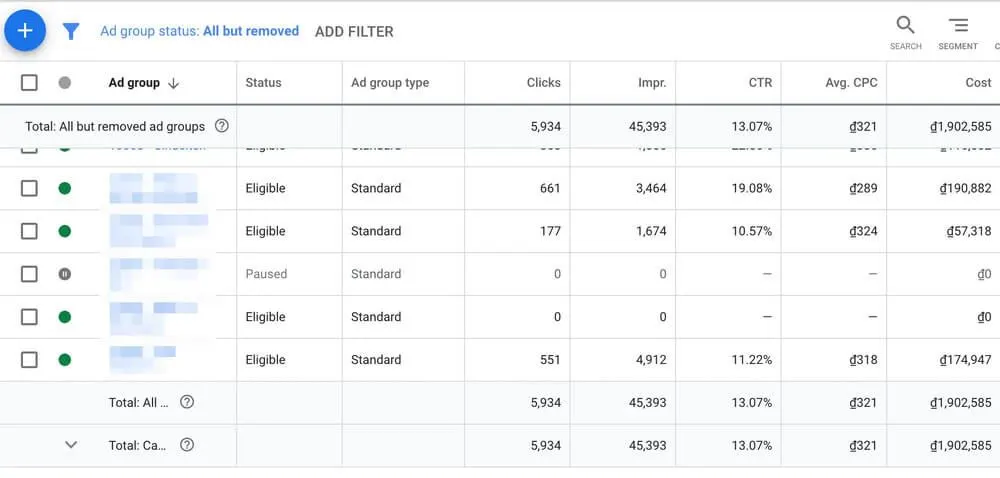Screen dimensions: 1000x478
Task: Click the ₫57,318 cost cell
Action: pos(969,231)
